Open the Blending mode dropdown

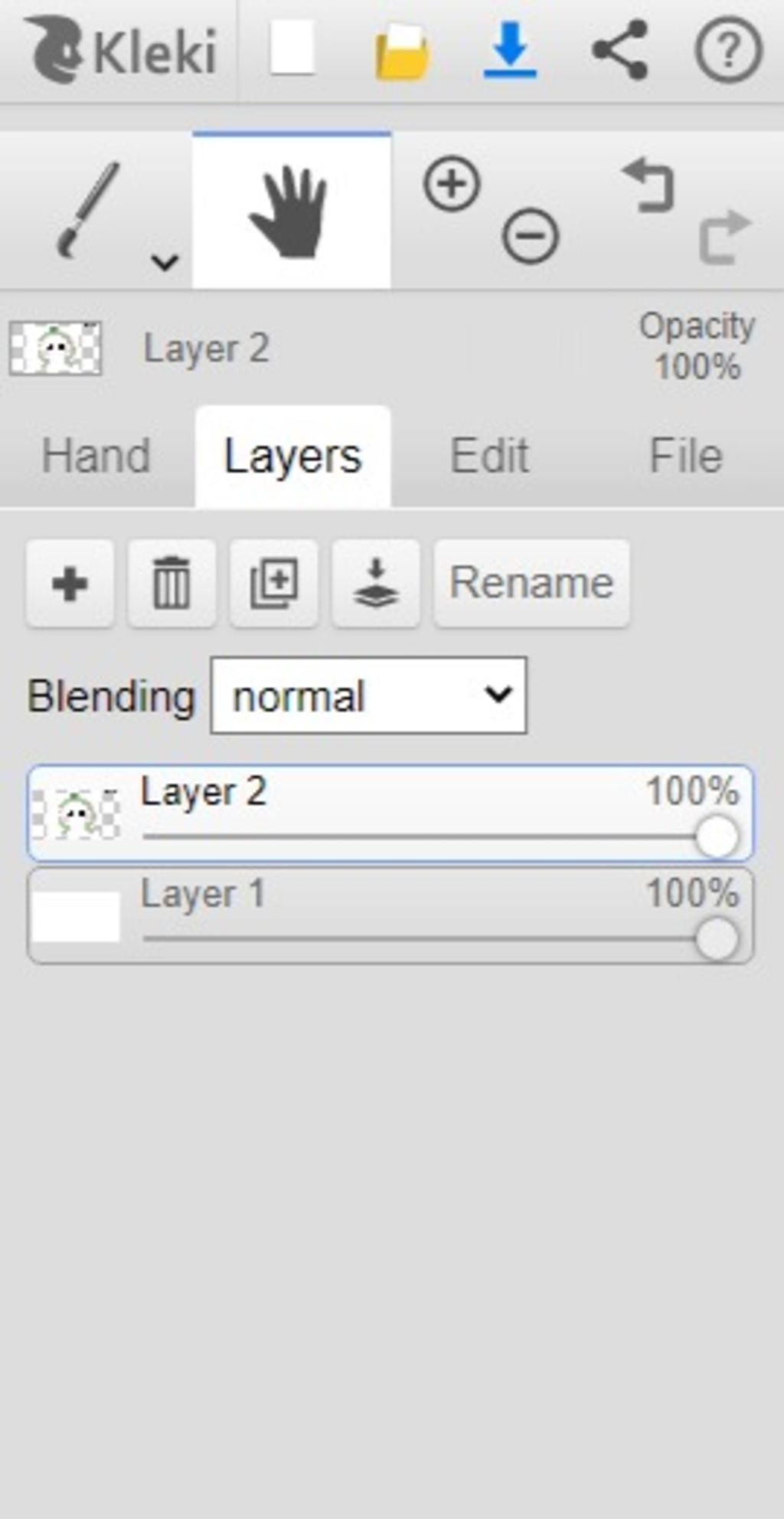368,696
